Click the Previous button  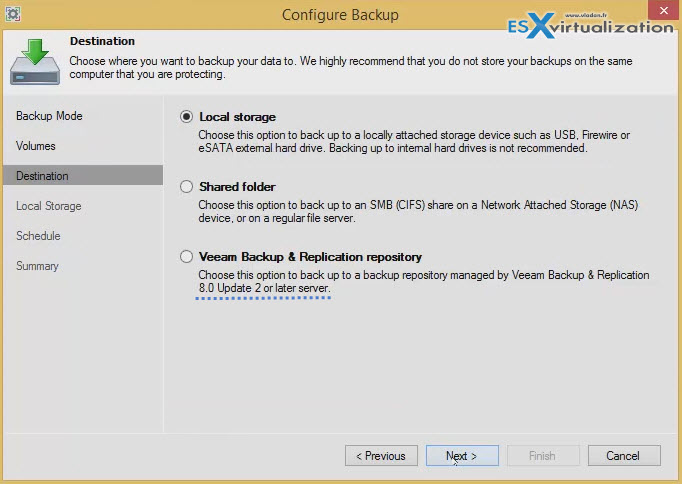pyautogui.click(x=381, y=456)
